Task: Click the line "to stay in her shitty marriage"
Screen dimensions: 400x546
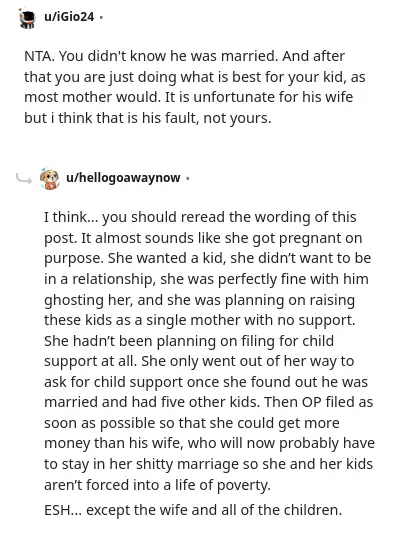Action: 208,464
